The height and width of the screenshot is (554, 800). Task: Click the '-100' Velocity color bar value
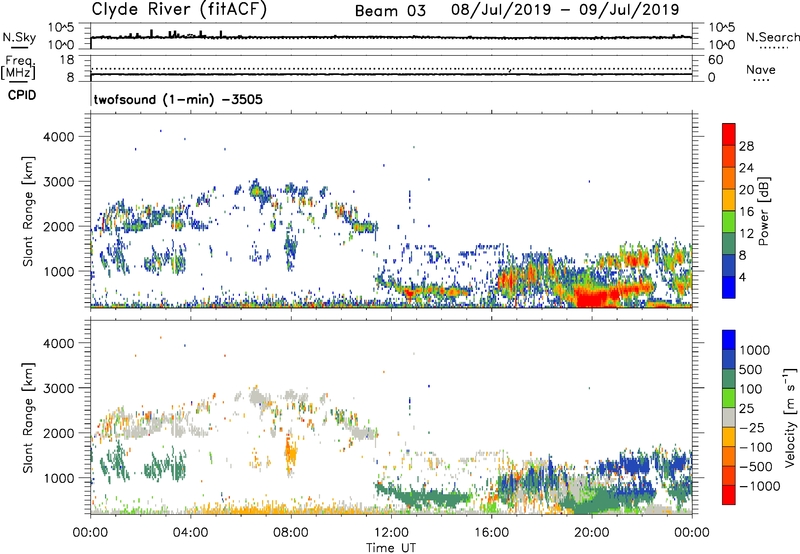756,447
